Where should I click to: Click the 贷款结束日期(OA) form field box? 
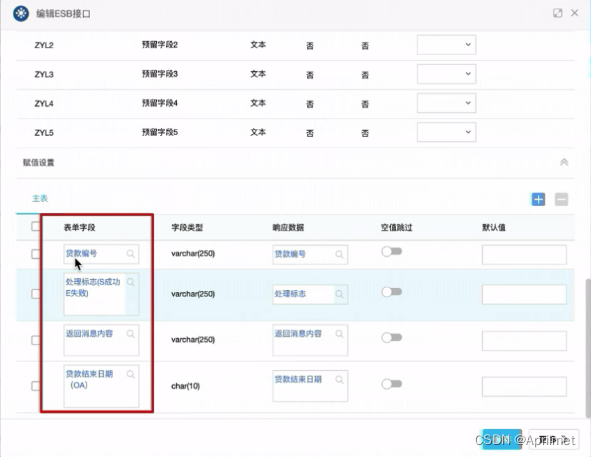(x=101, y=386)
